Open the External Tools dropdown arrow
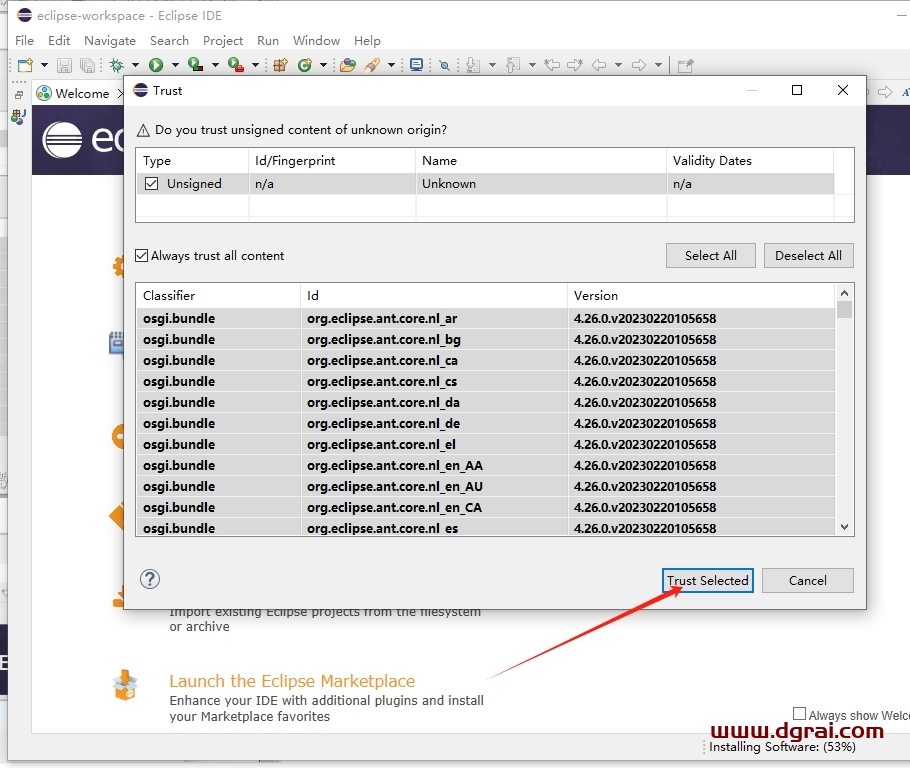 tap(255, 65)
